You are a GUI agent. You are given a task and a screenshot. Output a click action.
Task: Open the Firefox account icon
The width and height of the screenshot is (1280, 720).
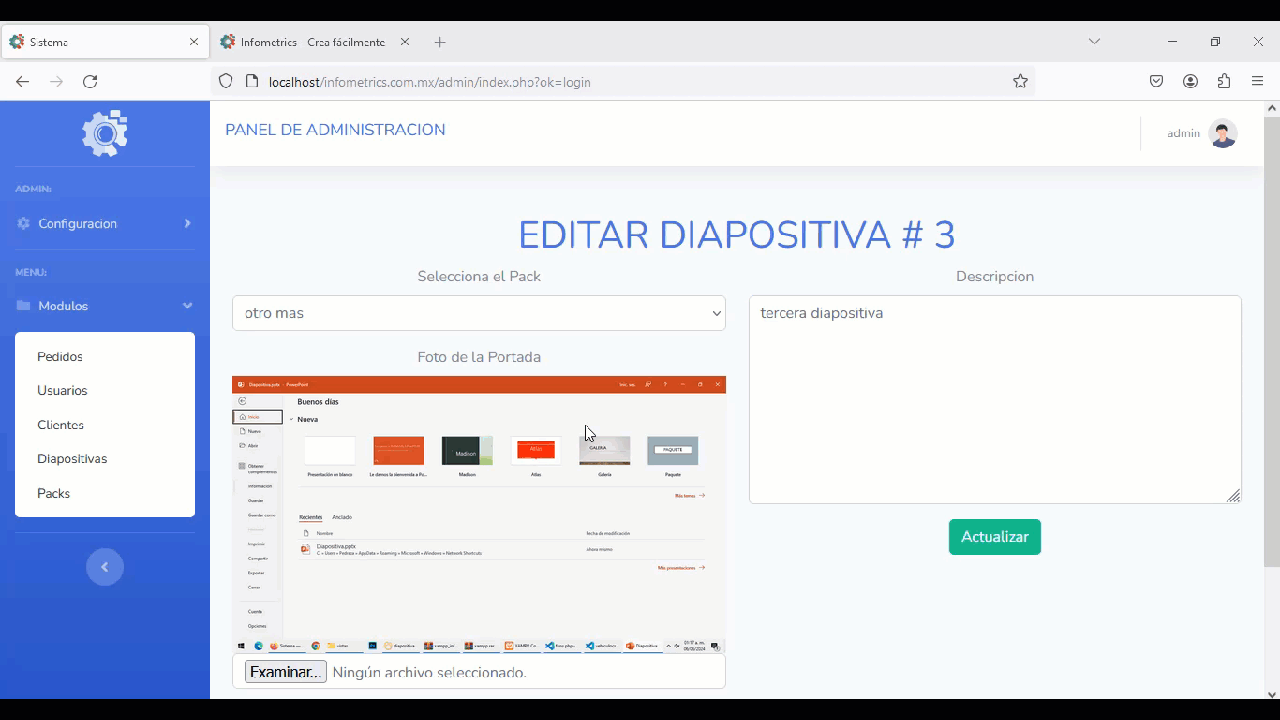pyautogui.click(x=1190, y=82)
